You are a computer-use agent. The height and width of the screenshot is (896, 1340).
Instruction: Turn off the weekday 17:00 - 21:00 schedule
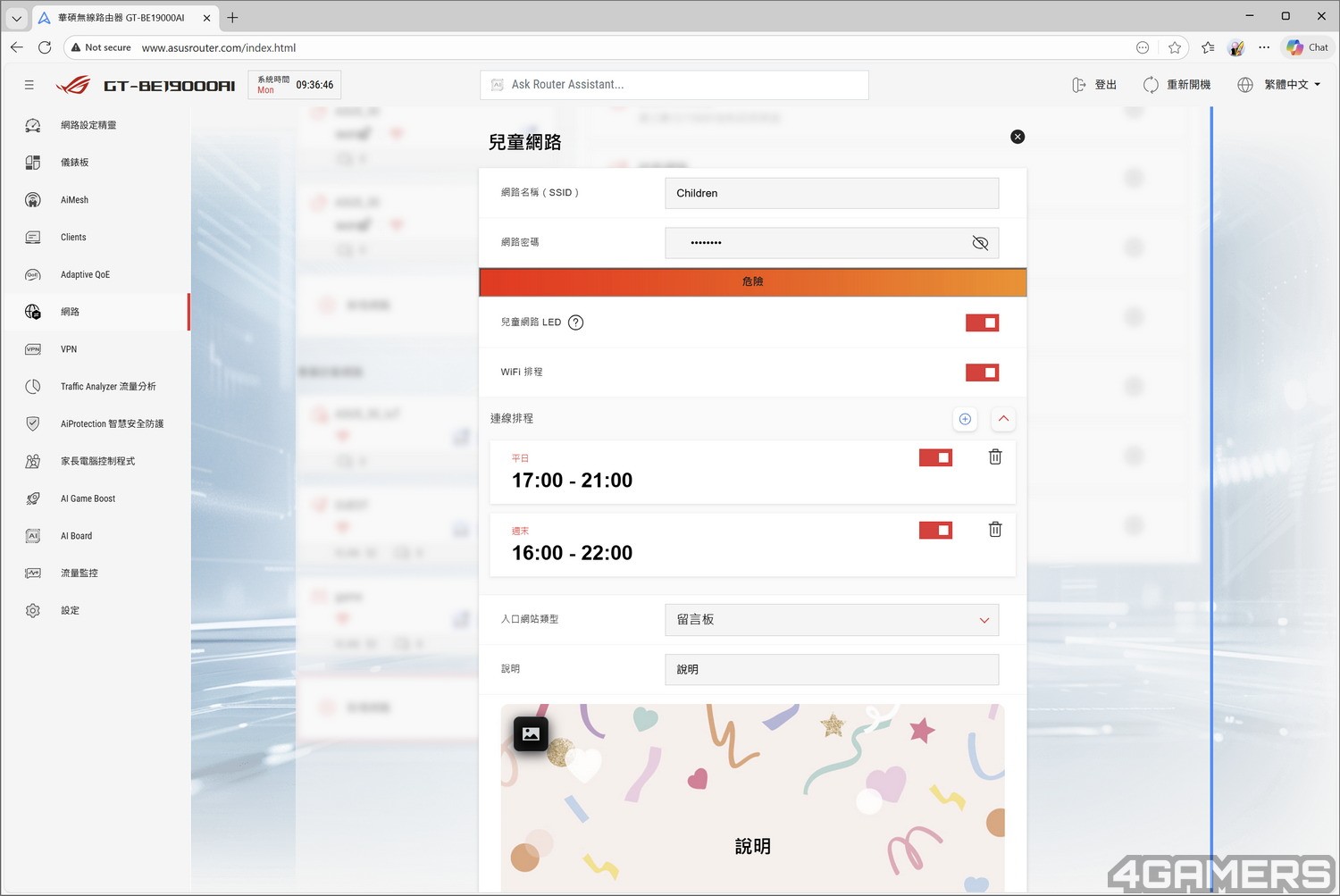(935, 457)
